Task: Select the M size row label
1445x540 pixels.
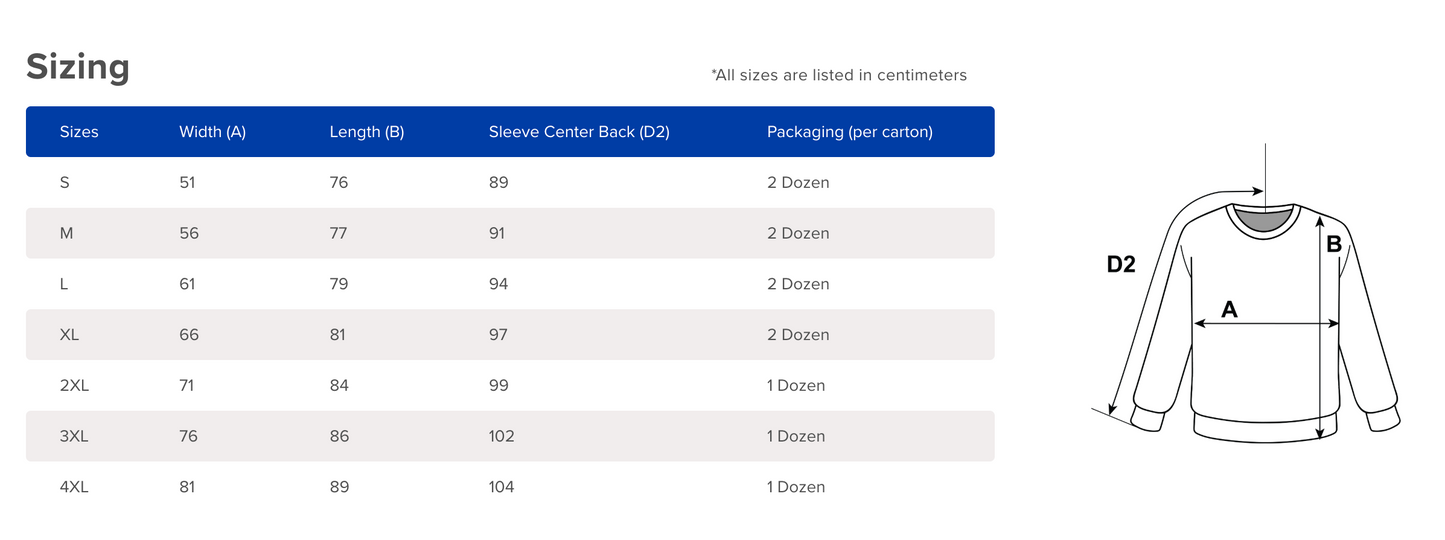Action: (x=67, y=233)
